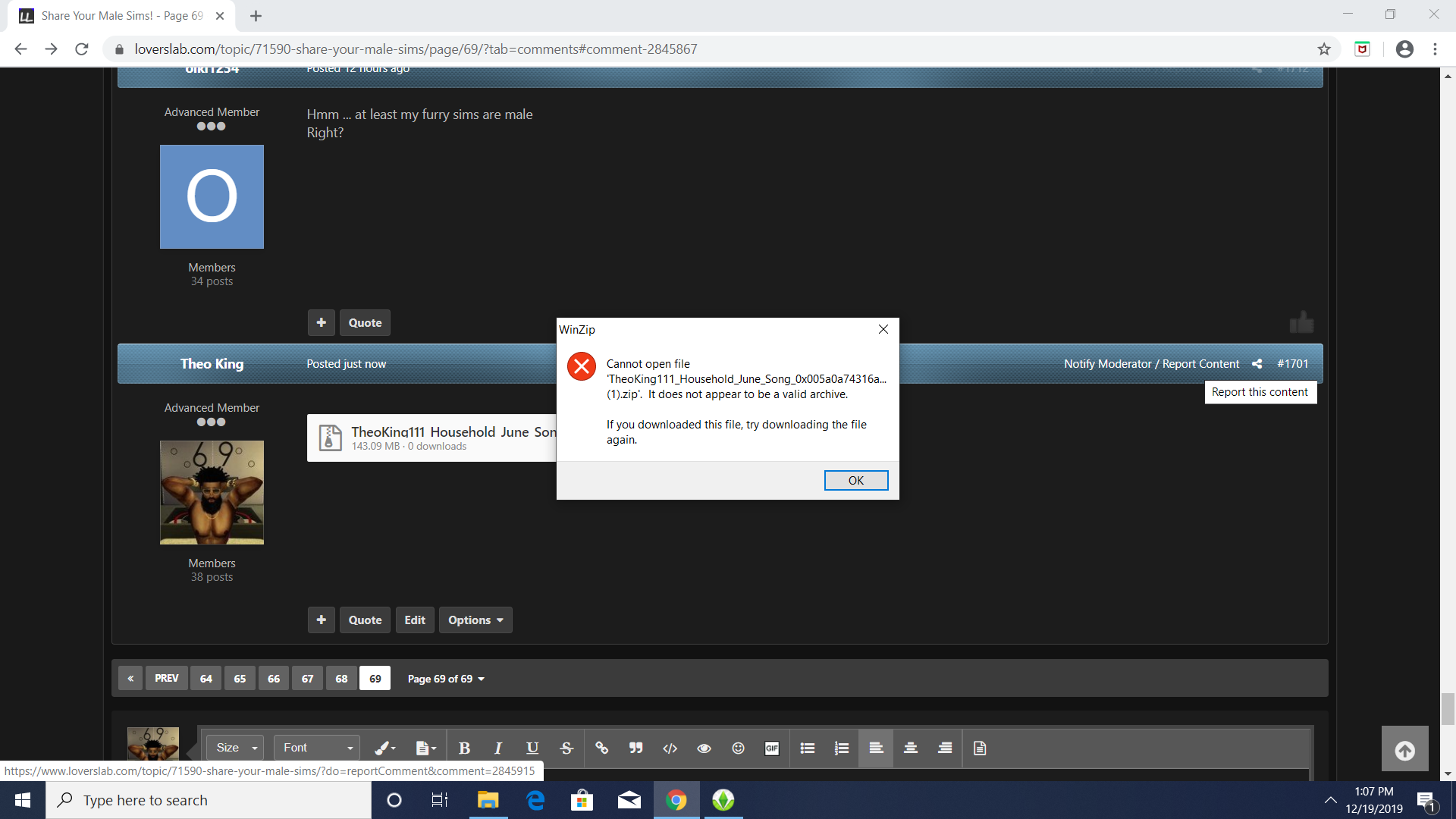Click Quote on the furry sims post
Screen dimensions: 1456x819
[x=365, y=322]
